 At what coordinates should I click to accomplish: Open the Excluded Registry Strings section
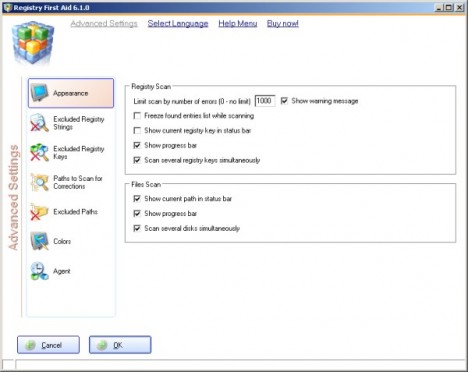(71, 123)
